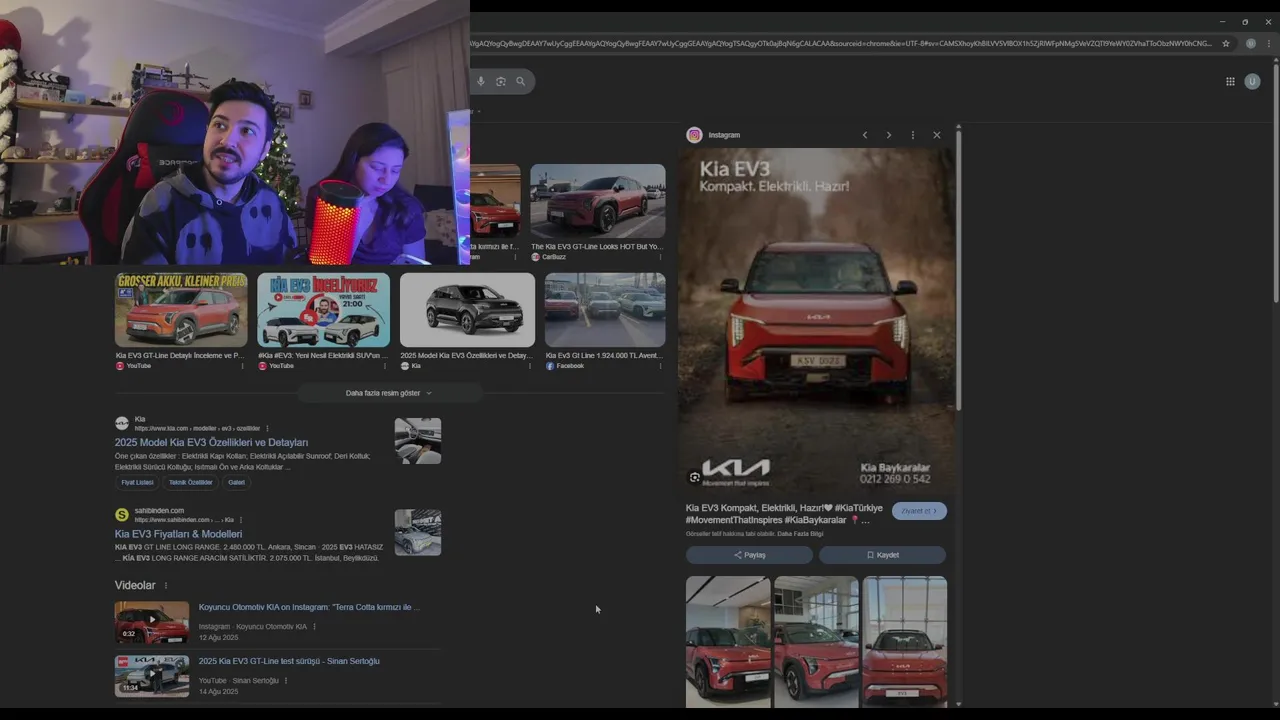Bookmark this page with the star icon
The width and height of the screenshot is (1280, 720).
[x=1226, y=44]
